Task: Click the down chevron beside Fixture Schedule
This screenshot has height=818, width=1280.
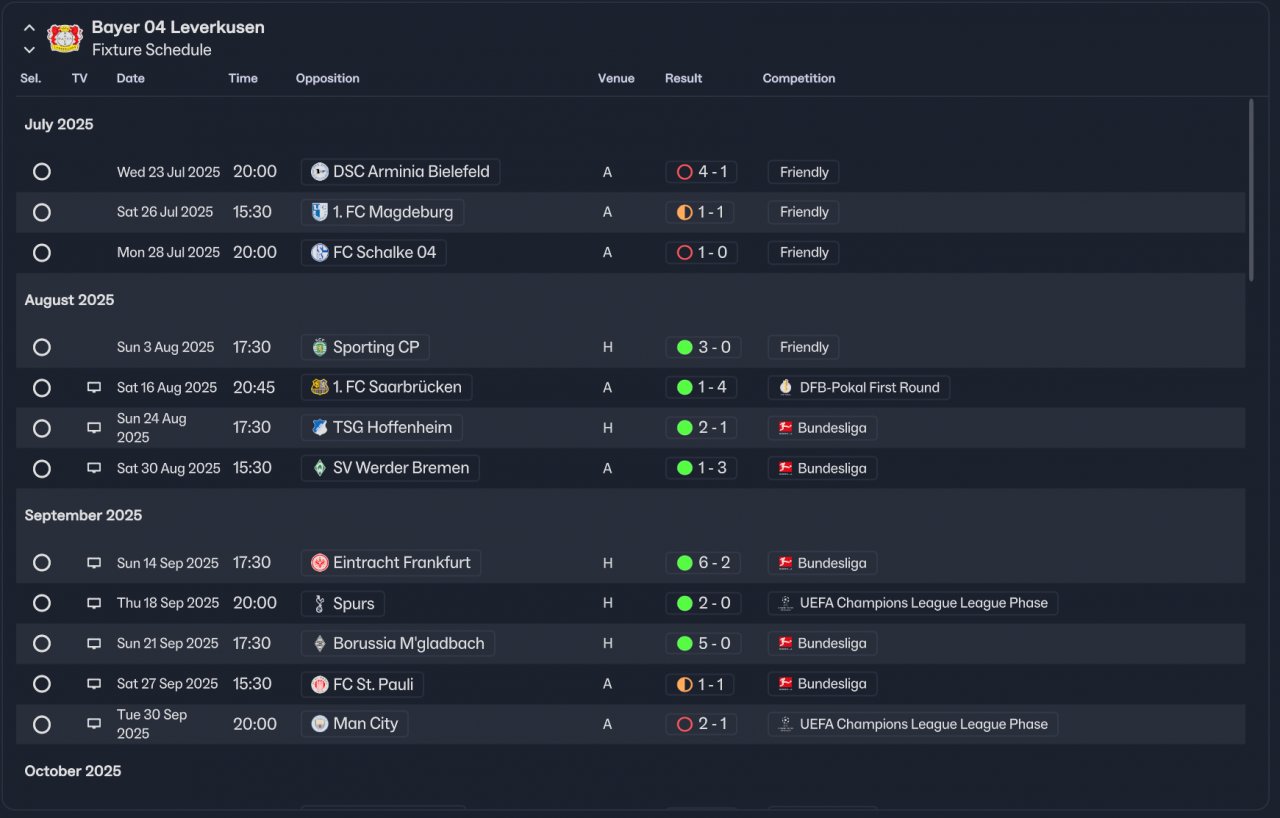Action: [29, 50]
